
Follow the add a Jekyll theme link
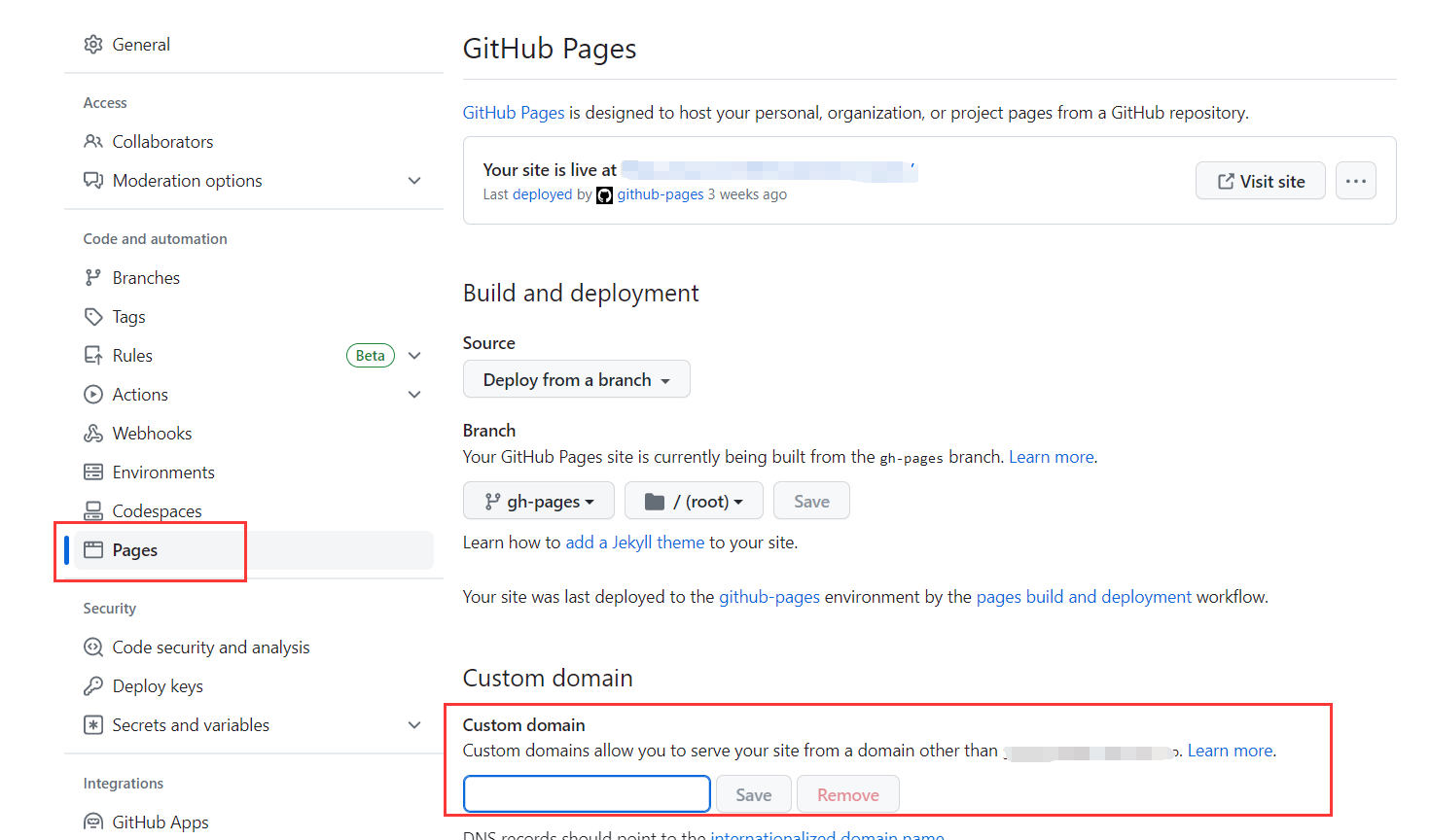(x=634, y=542)
